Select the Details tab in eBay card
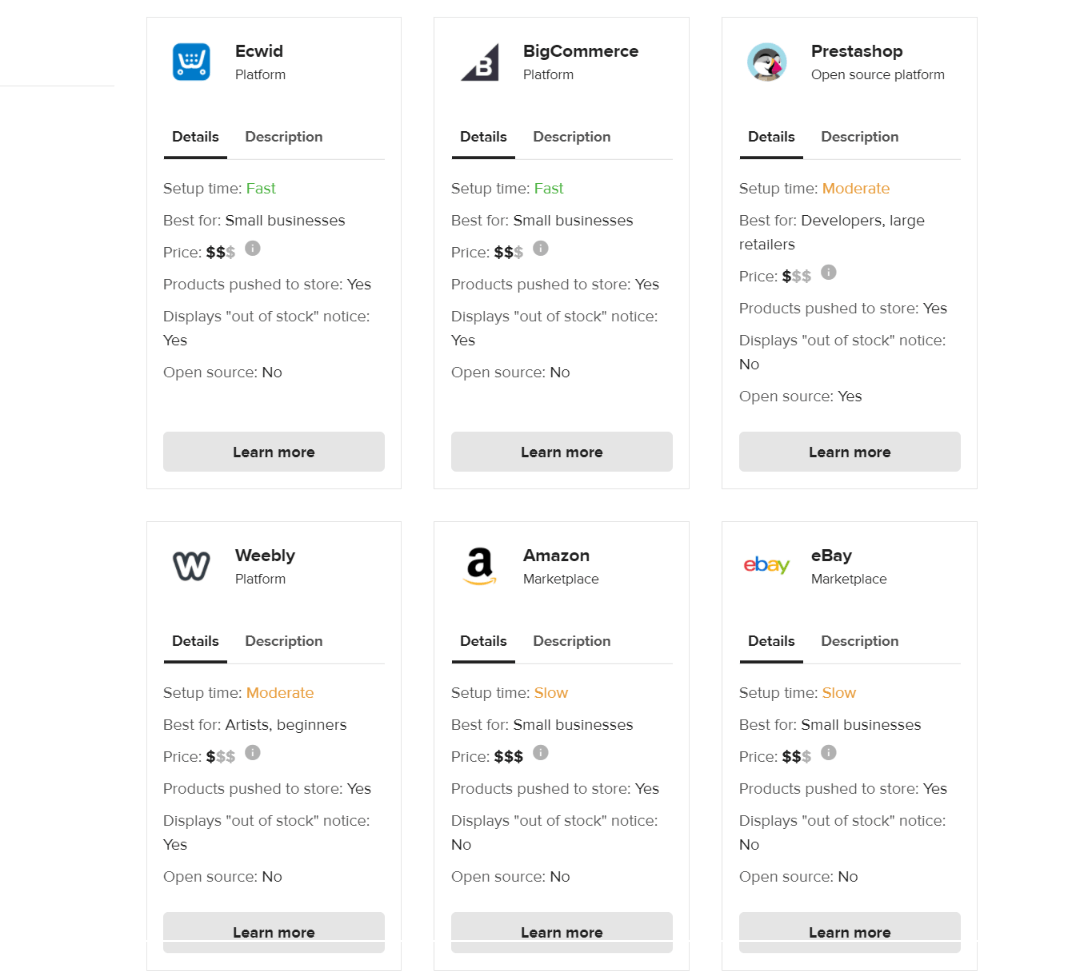This screenshot has width=1081, height=977. (x=771, y=641)
